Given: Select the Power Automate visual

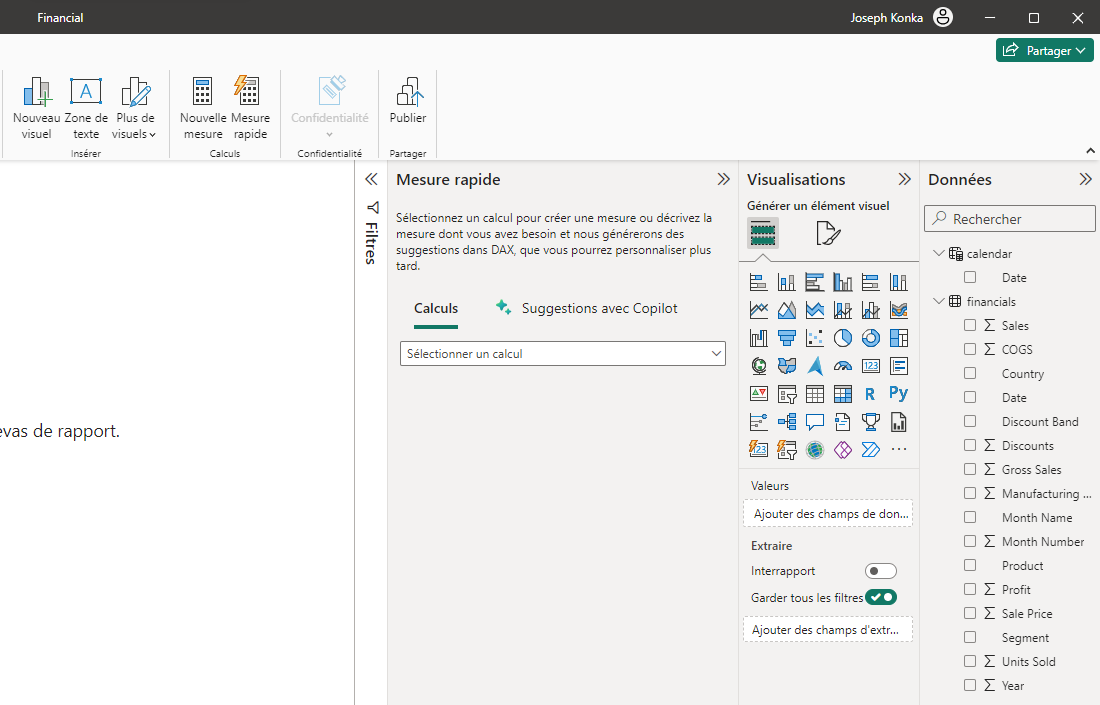Looking at the screenshot, I should [871, 450].
